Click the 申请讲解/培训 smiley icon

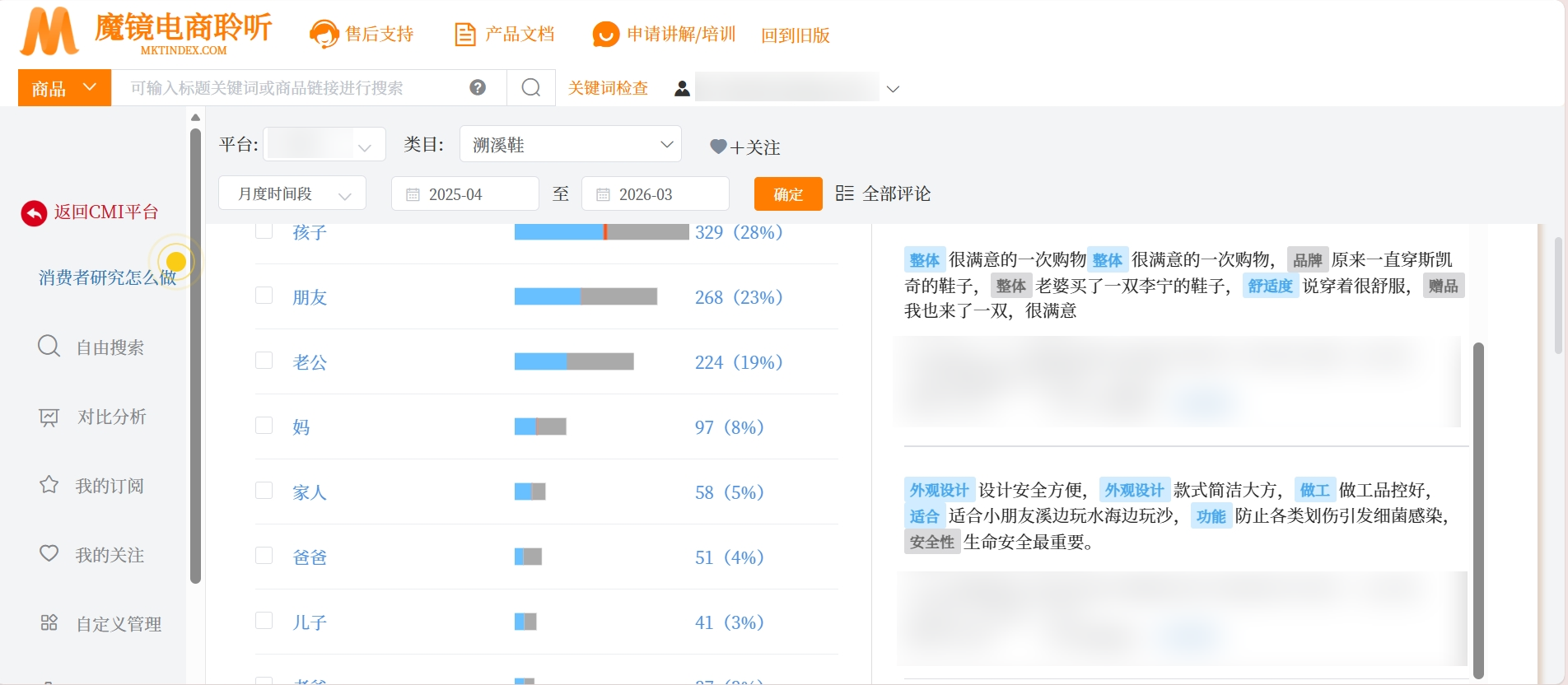tap(606, 34)
